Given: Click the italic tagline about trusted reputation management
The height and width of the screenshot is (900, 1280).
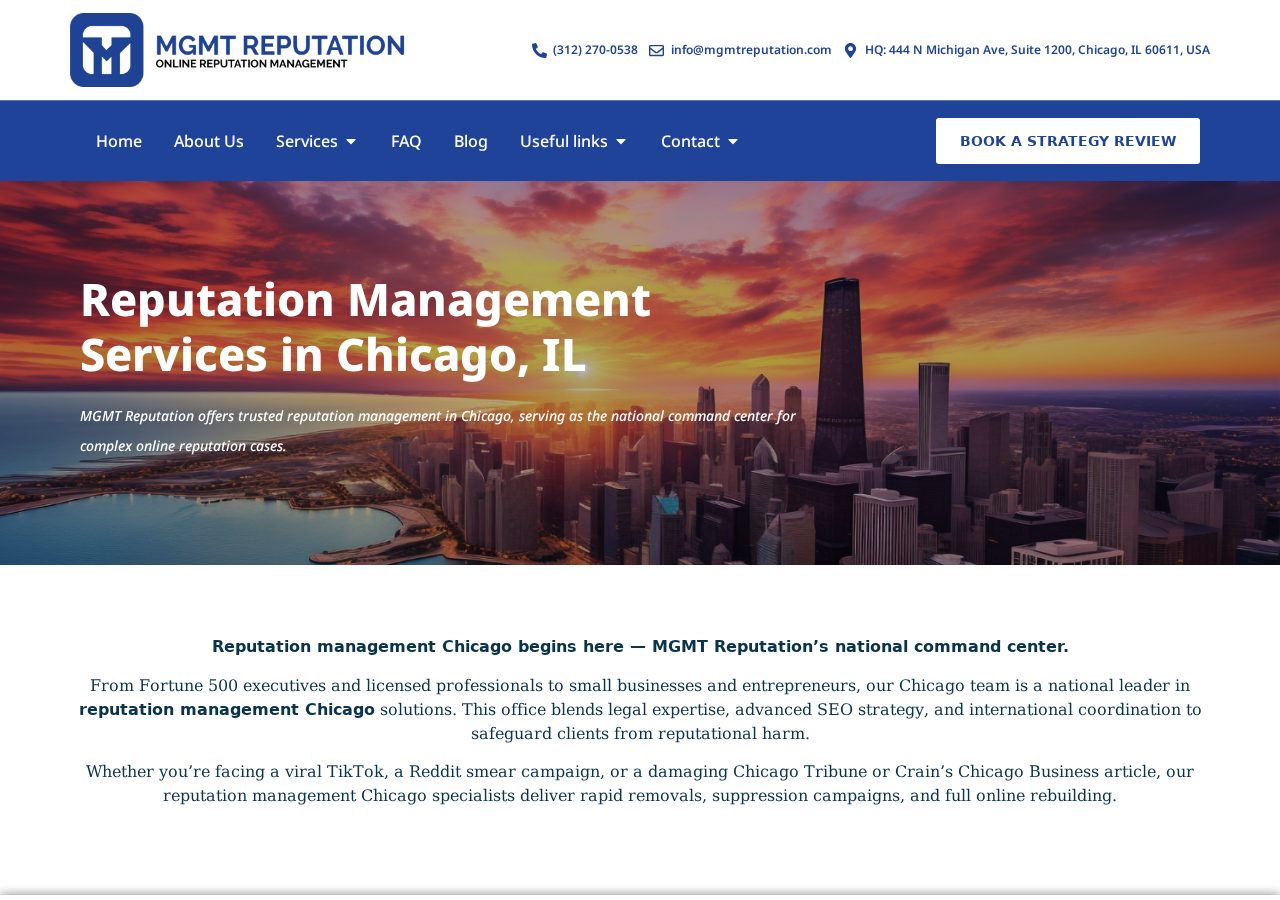Looking at the screenshot, I should pos(438,430).
